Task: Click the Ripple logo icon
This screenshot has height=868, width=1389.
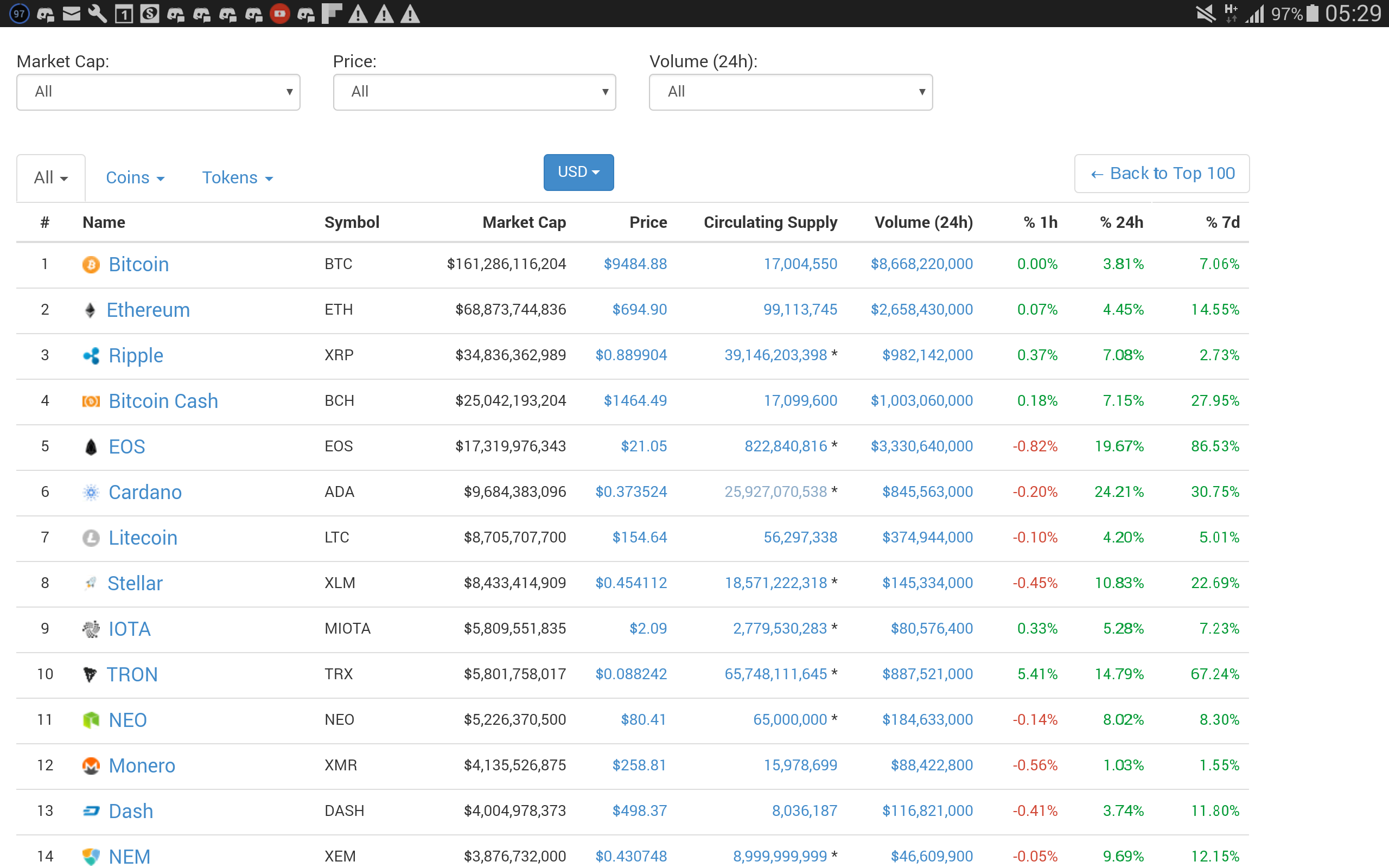Action: pyautogui.click(x=91, y=355)
